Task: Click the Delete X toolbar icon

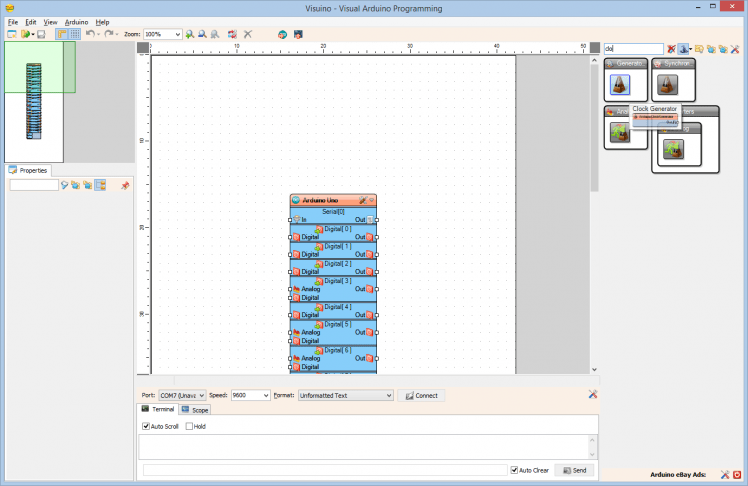Action: (248, 34)
